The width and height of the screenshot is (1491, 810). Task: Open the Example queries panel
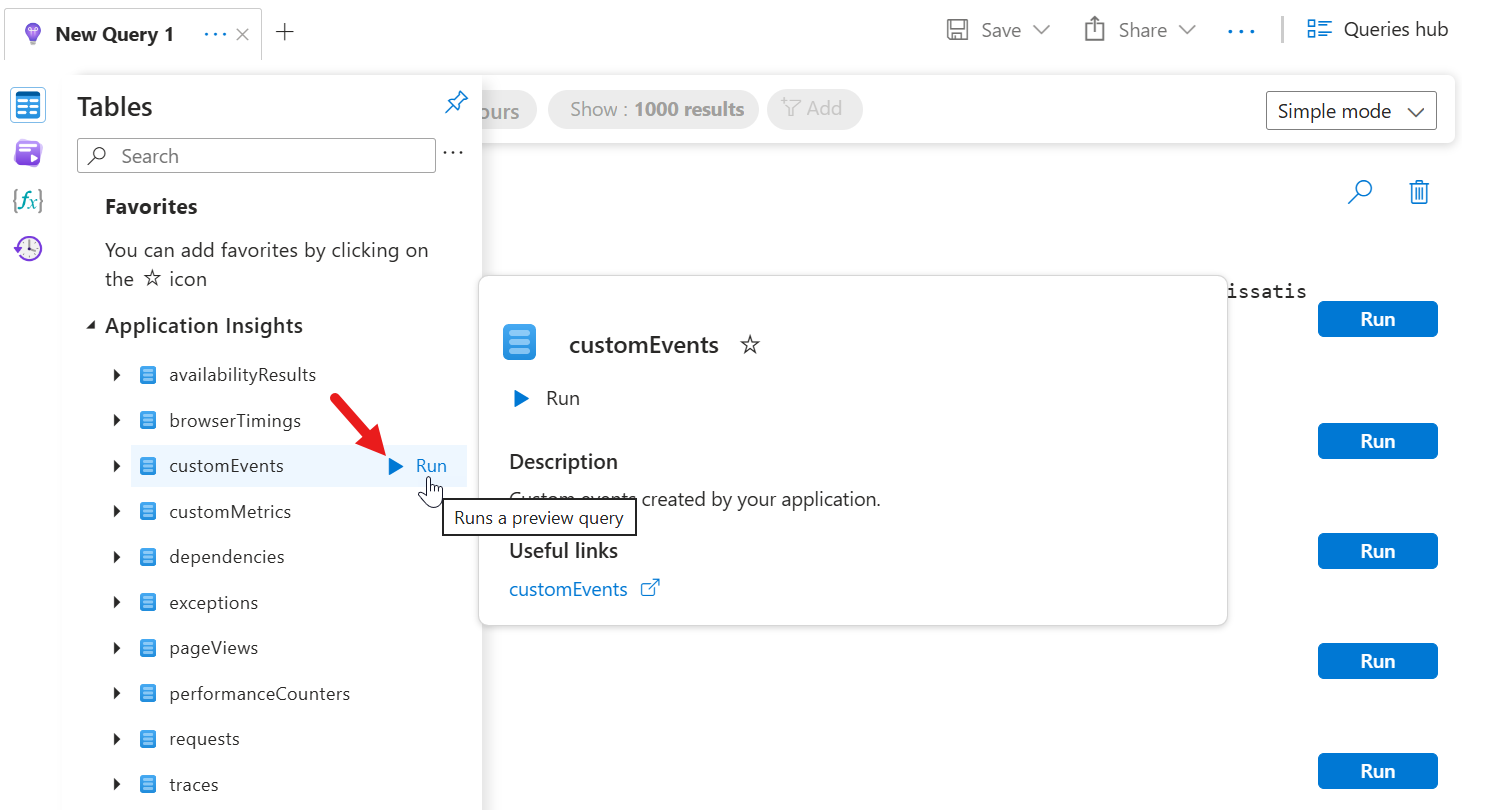click(27, 152)
